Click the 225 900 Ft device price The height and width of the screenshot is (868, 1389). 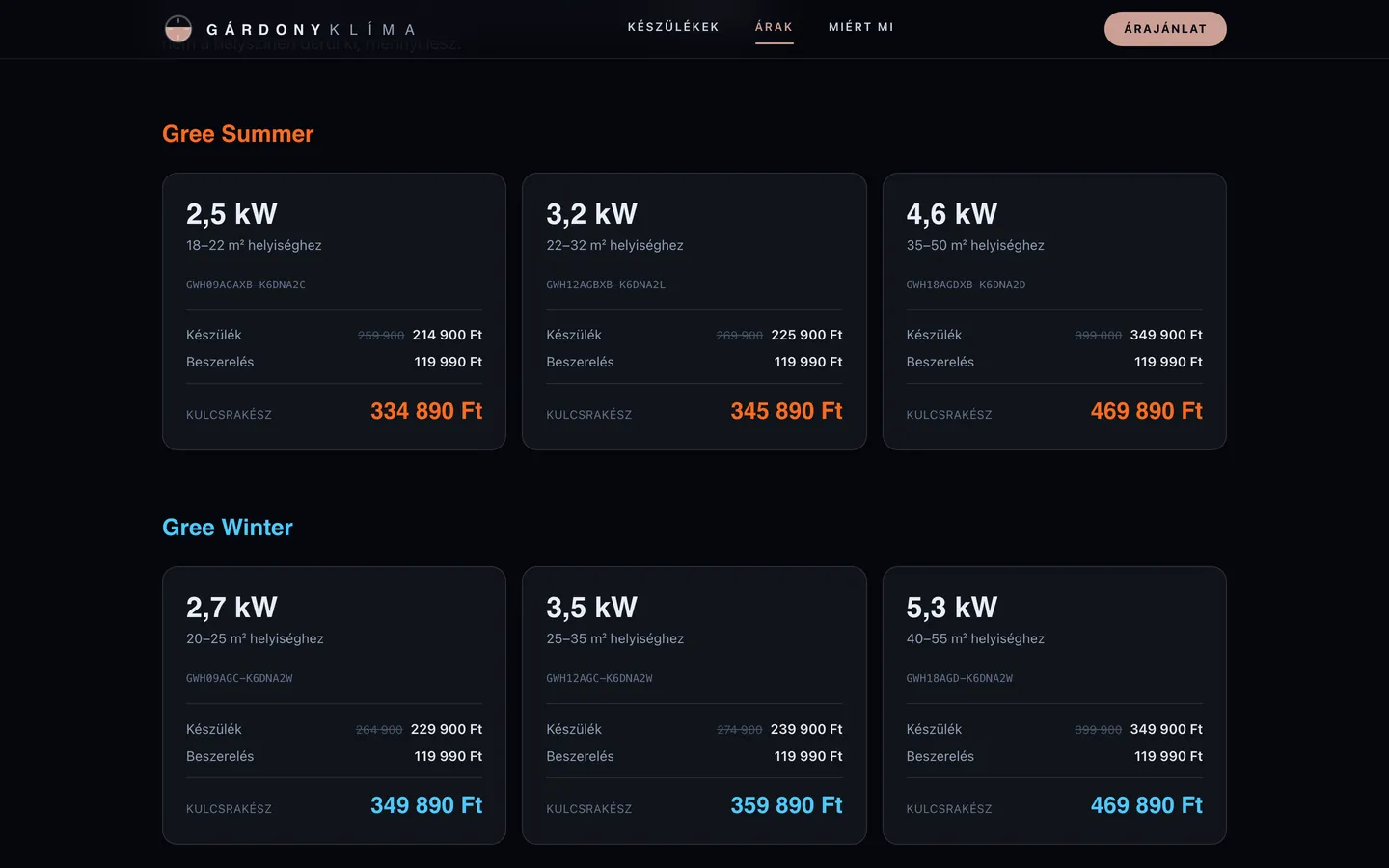click(x=806, y=335)
